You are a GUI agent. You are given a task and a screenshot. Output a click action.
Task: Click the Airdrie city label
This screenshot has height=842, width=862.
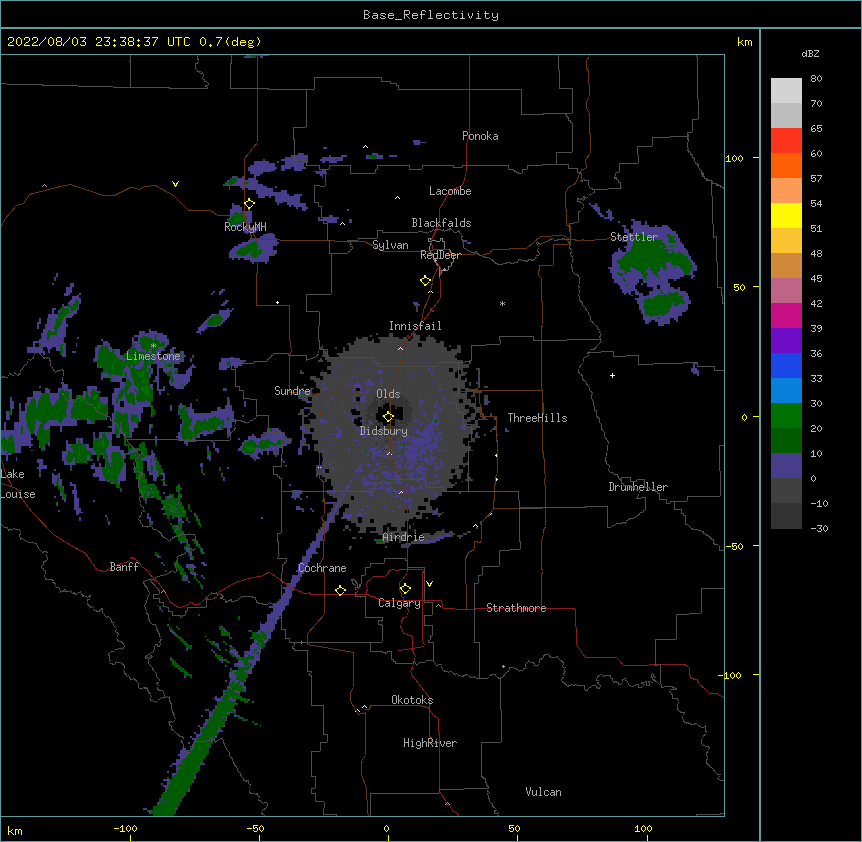click(x=404, y=537)
